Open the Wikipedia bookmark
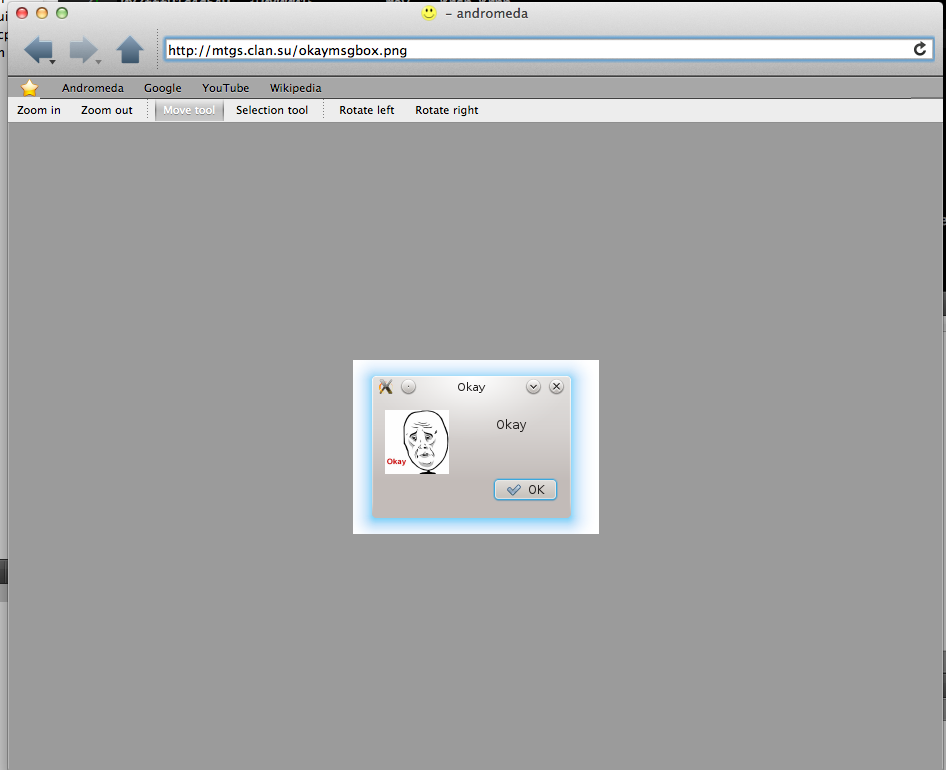 [295, 88]
